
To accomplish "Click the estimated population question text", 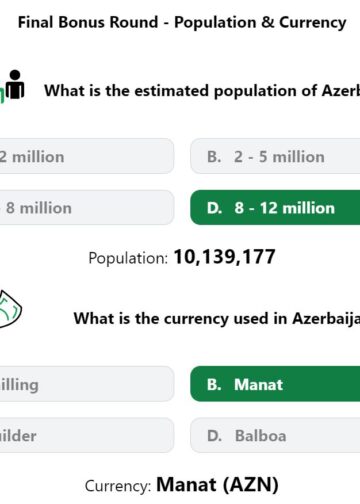I will coord(202,91).
